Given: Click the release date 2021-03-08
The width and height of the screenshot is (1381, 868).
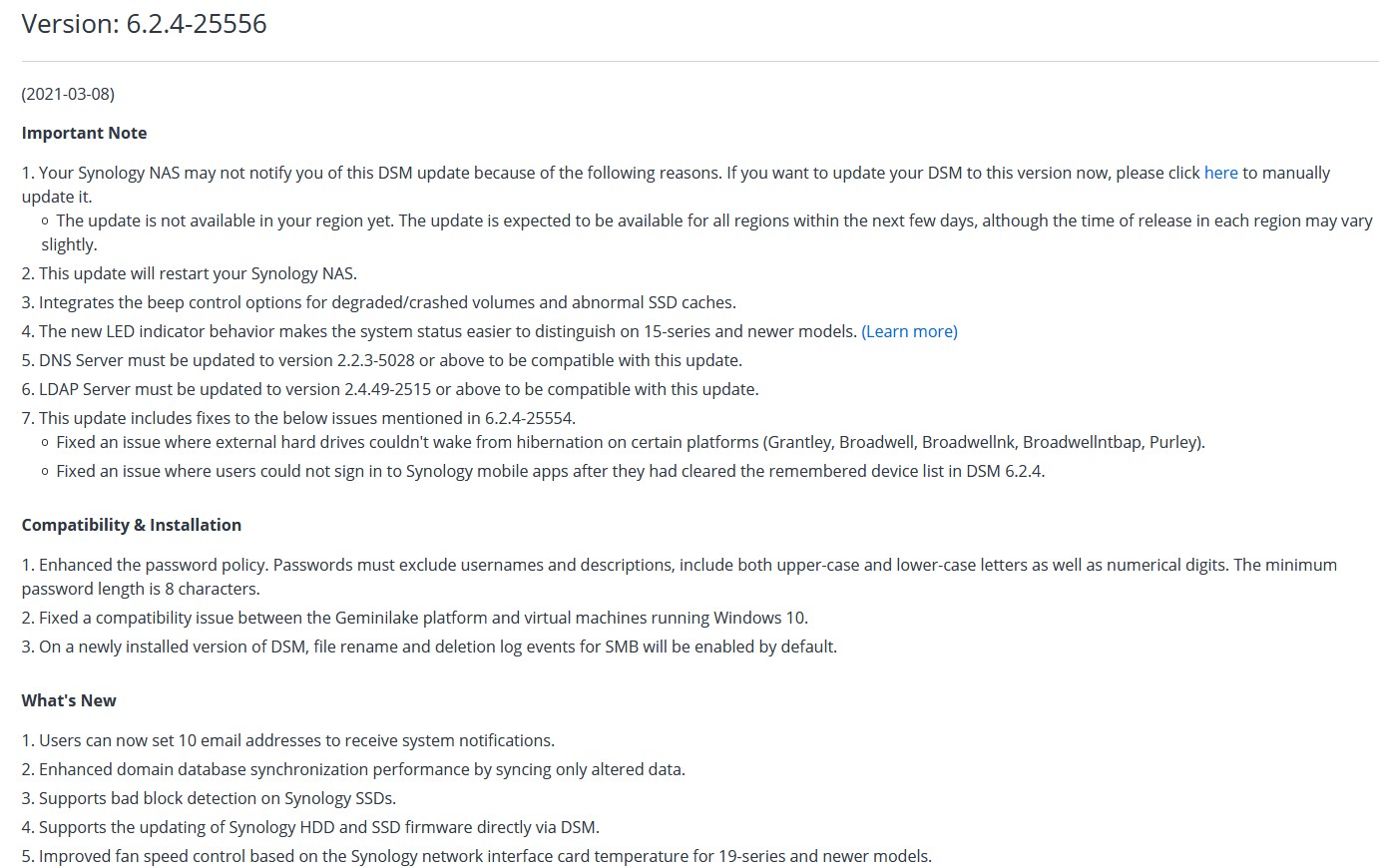Looking at the screenshot, I should 68,94.
